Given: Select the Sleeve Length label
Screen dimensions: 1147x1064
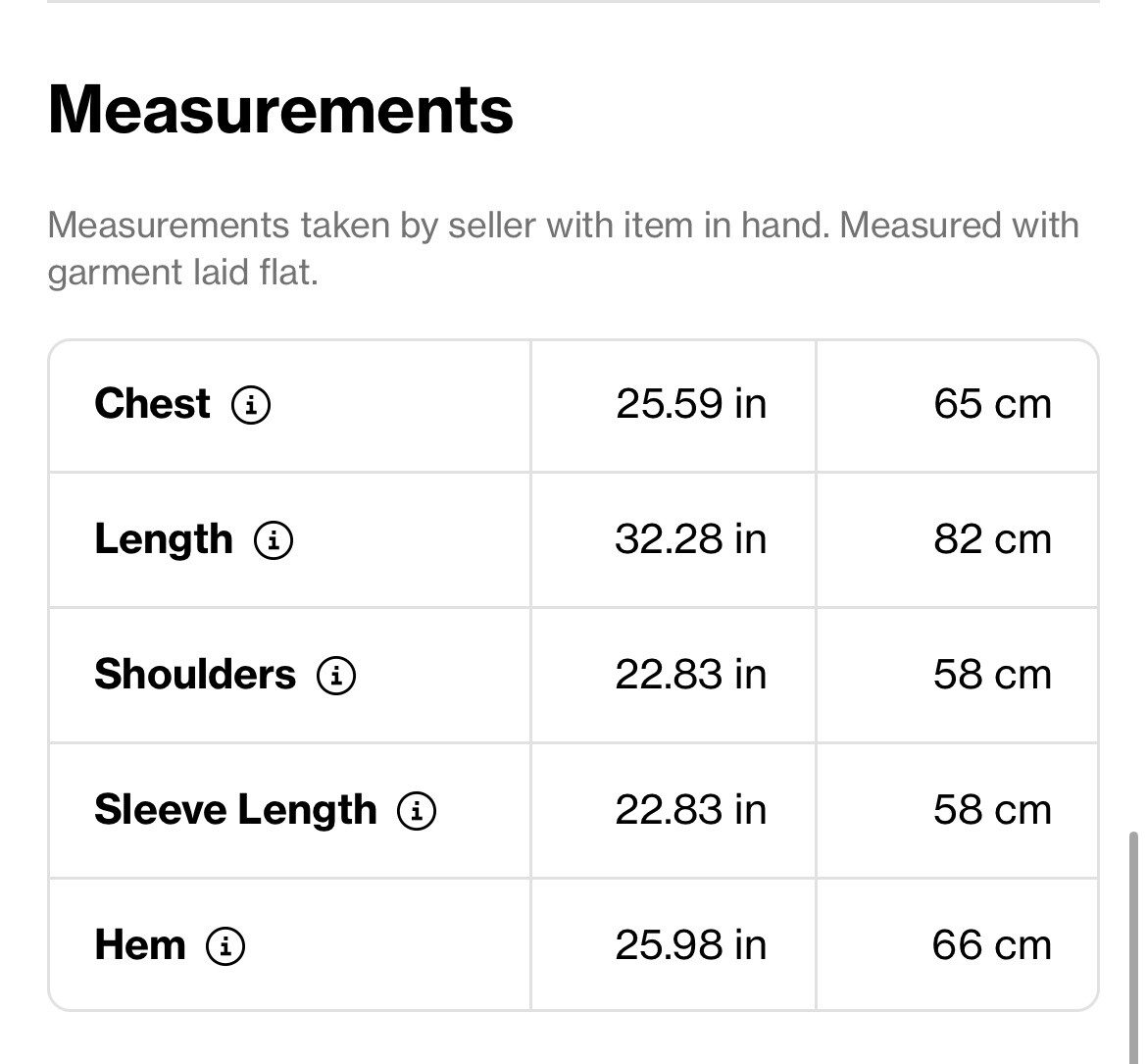Looking at the screenshot, I should 235,810.
